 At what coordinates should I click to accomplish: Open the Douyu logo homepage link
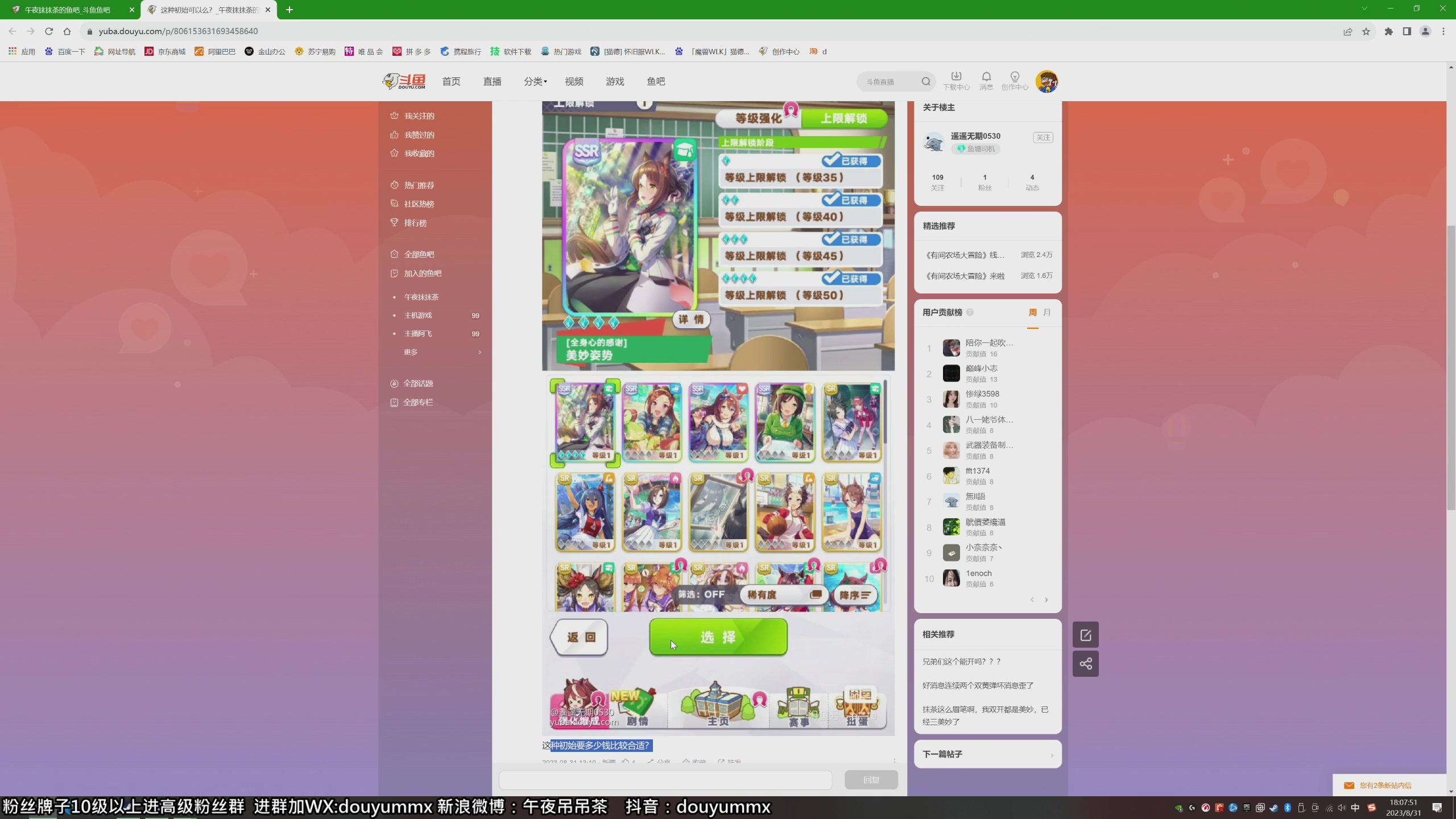[x=404, y=81]
